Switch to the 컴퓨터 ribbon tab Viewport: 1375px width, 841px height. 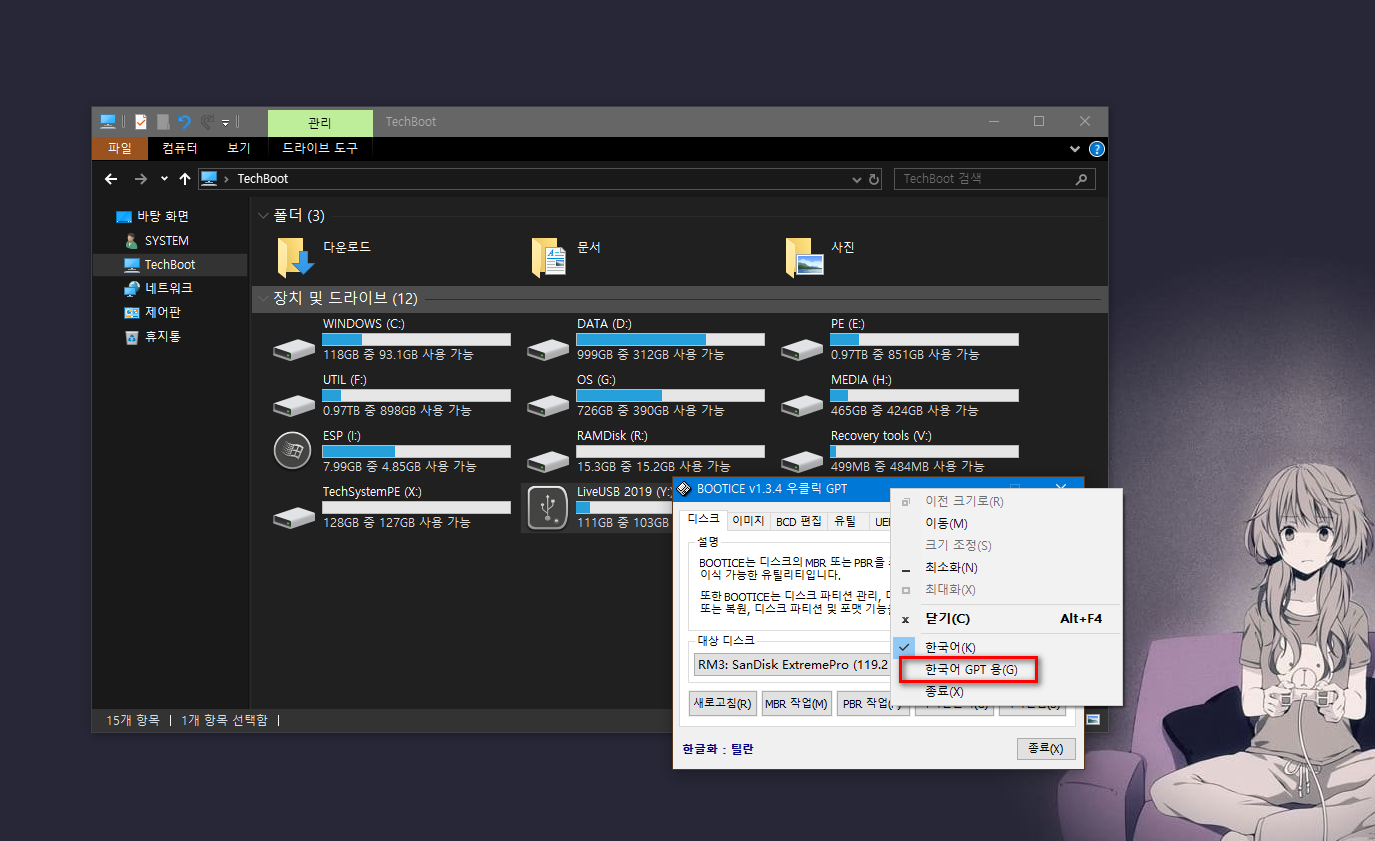(x=180, y=148)
